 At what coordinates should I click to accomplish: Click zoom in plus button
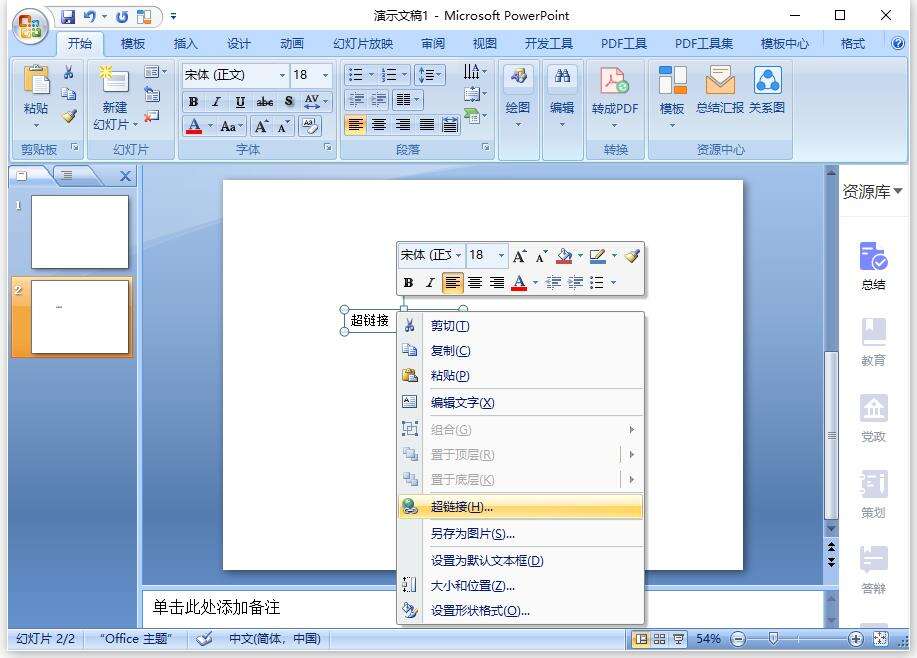click(x=855, y=639)
